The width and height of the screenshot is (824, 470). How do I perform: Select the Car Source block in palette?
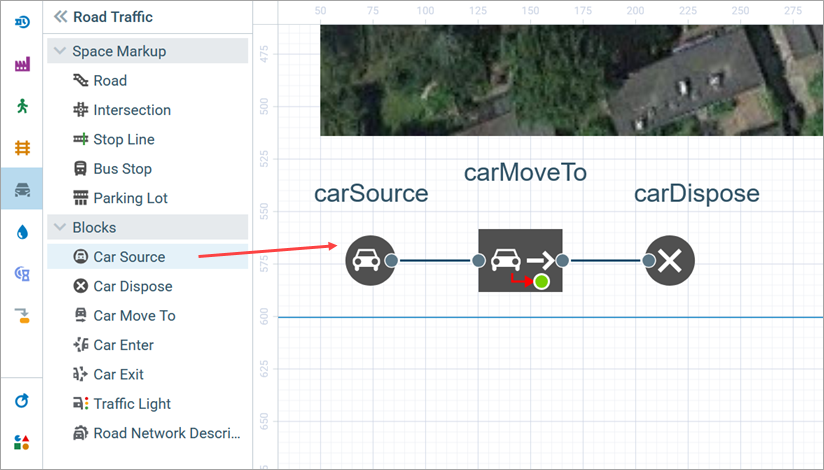point(128,257)
